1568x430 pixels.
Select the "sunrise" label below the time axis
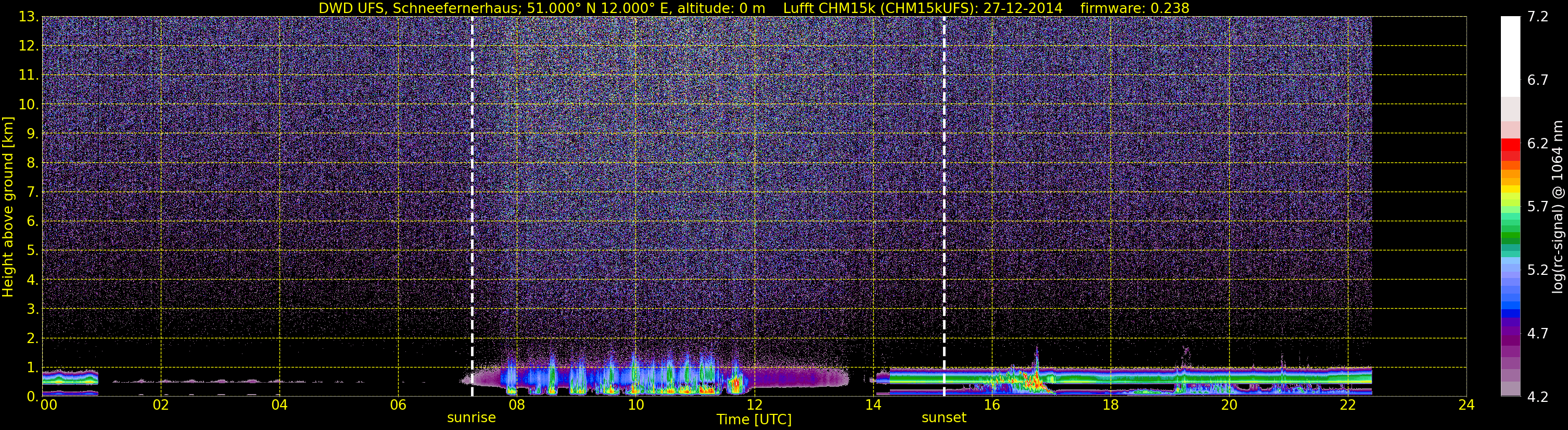pos(471,418)
